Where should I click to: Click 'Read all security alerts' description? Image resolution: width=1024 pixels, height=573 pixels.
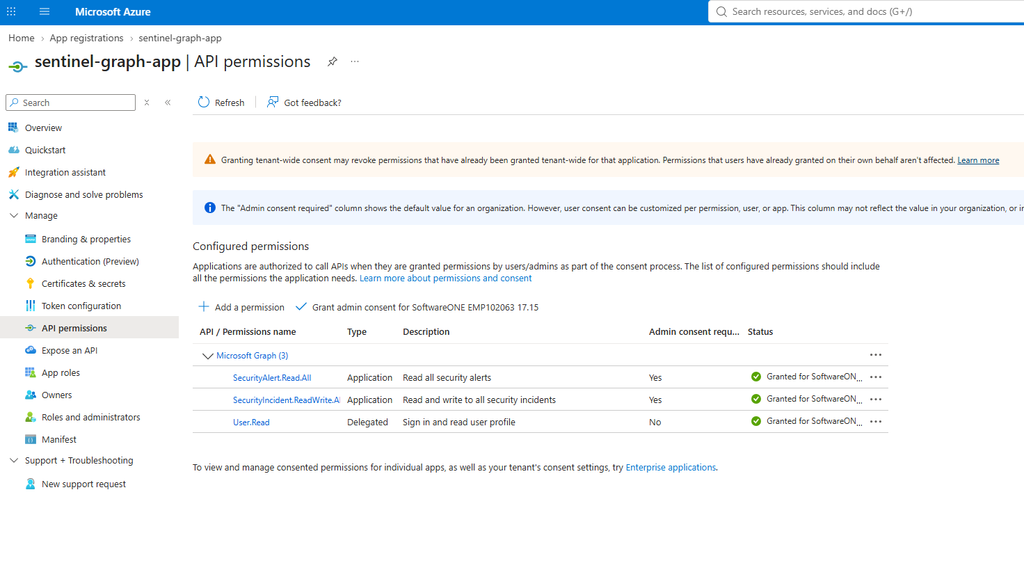click(x=447, y=378)
